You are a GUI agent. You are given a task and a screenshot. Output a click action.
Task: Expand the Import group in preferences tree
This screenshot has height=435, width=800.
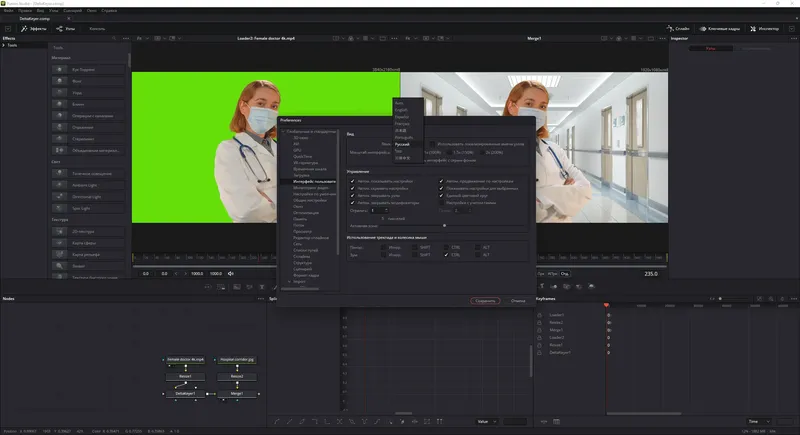point(289,282)
